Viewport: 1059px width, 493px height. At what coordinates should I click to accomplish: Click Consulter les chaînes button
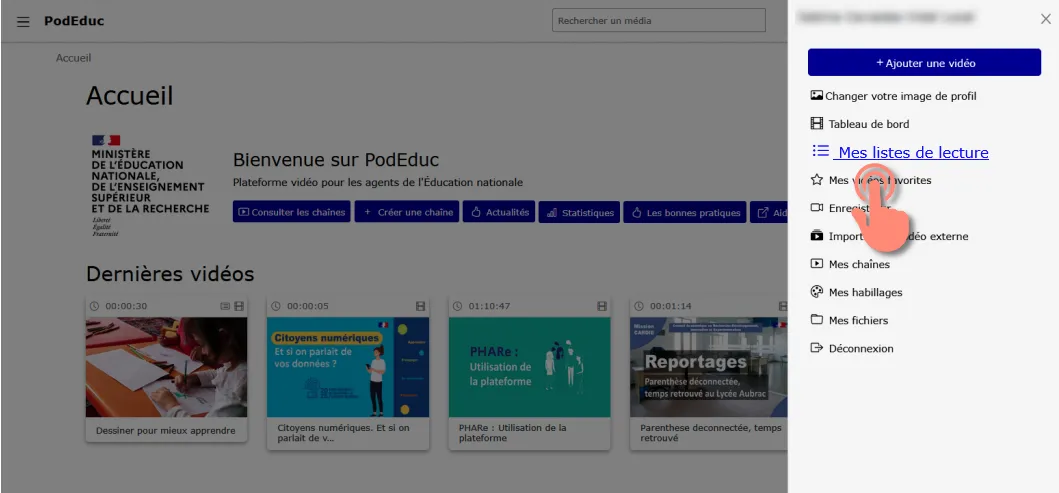pyautogui.click(x=292, y=212)
